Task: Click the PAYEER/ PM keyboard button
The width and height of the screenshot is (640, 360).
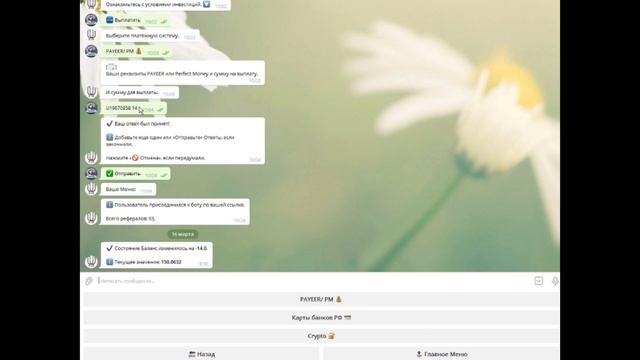Action: click(x=321, y=300)
